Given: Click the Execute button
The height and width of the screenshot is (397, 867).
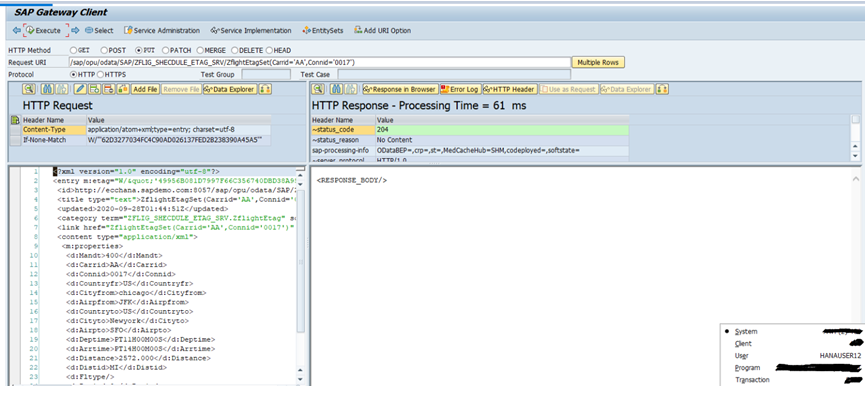Looking at the screenshot, I should pyautogui.click(x=44, y=30).
